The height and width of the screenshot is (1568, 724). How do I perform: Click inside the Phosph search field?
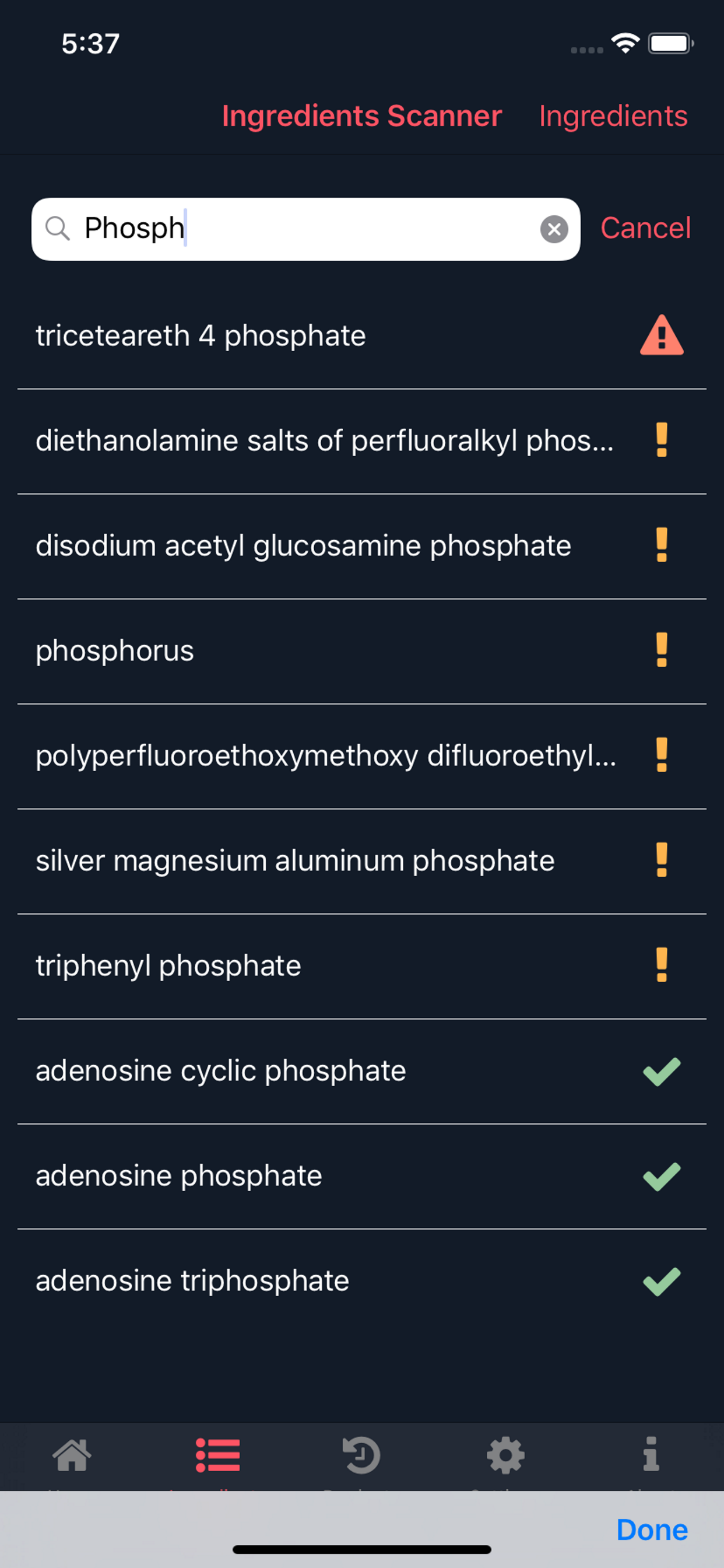(305, 229)
